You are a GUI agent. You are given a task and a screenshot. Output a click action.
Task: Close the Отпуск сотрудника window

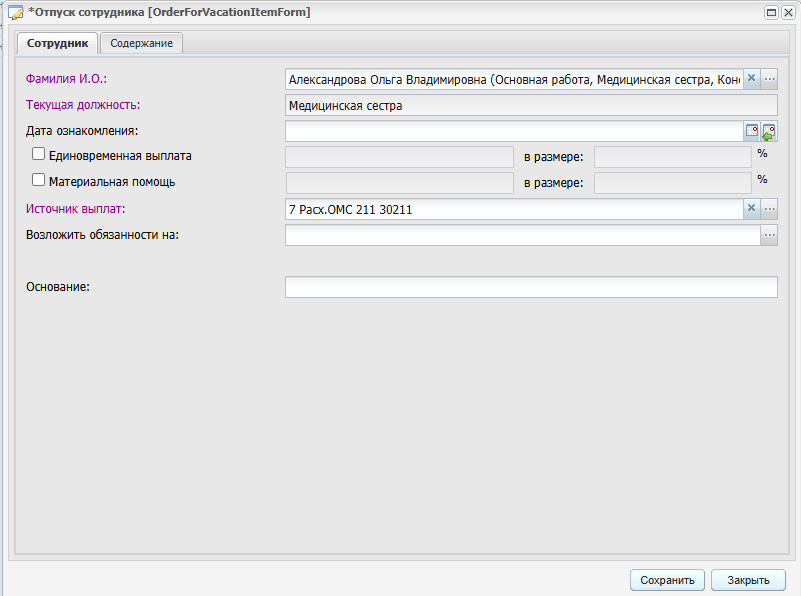pyautogui.click(x=788, y=12)
